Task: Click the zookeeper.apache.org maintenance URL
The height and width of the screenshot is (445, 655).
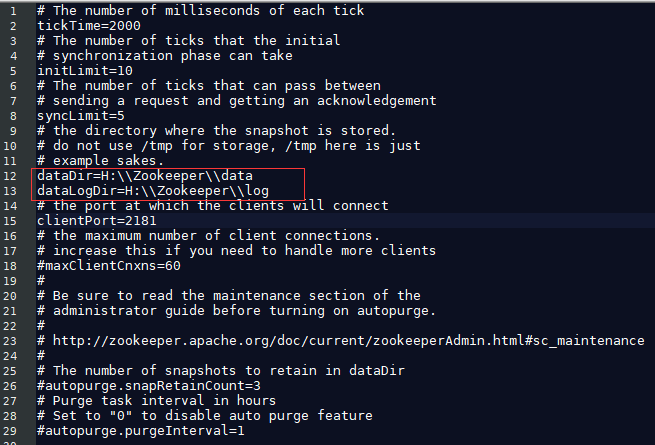Action: click(x=348, y=341)
